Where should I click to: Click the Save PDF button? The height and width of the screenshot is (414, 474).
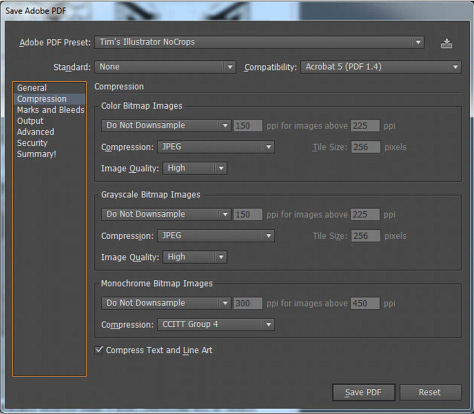363,392
